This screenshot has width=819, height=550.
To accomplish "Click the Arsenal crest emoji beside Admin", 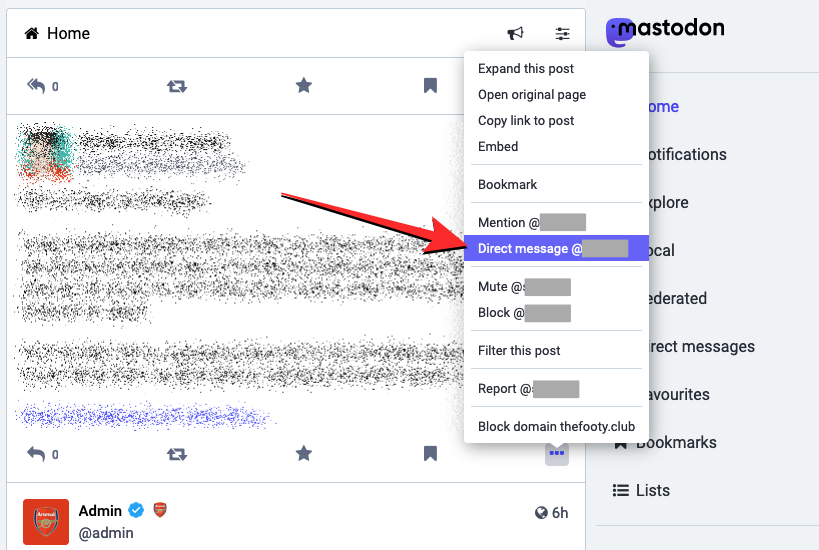I will (160, 510).
